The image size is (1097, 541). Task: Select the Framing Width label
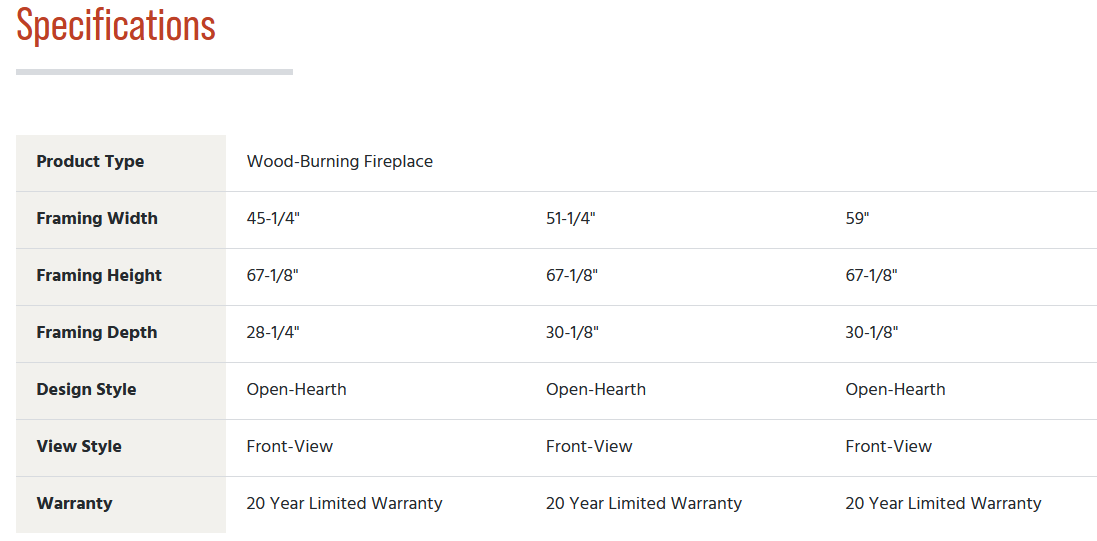(97, 218)
